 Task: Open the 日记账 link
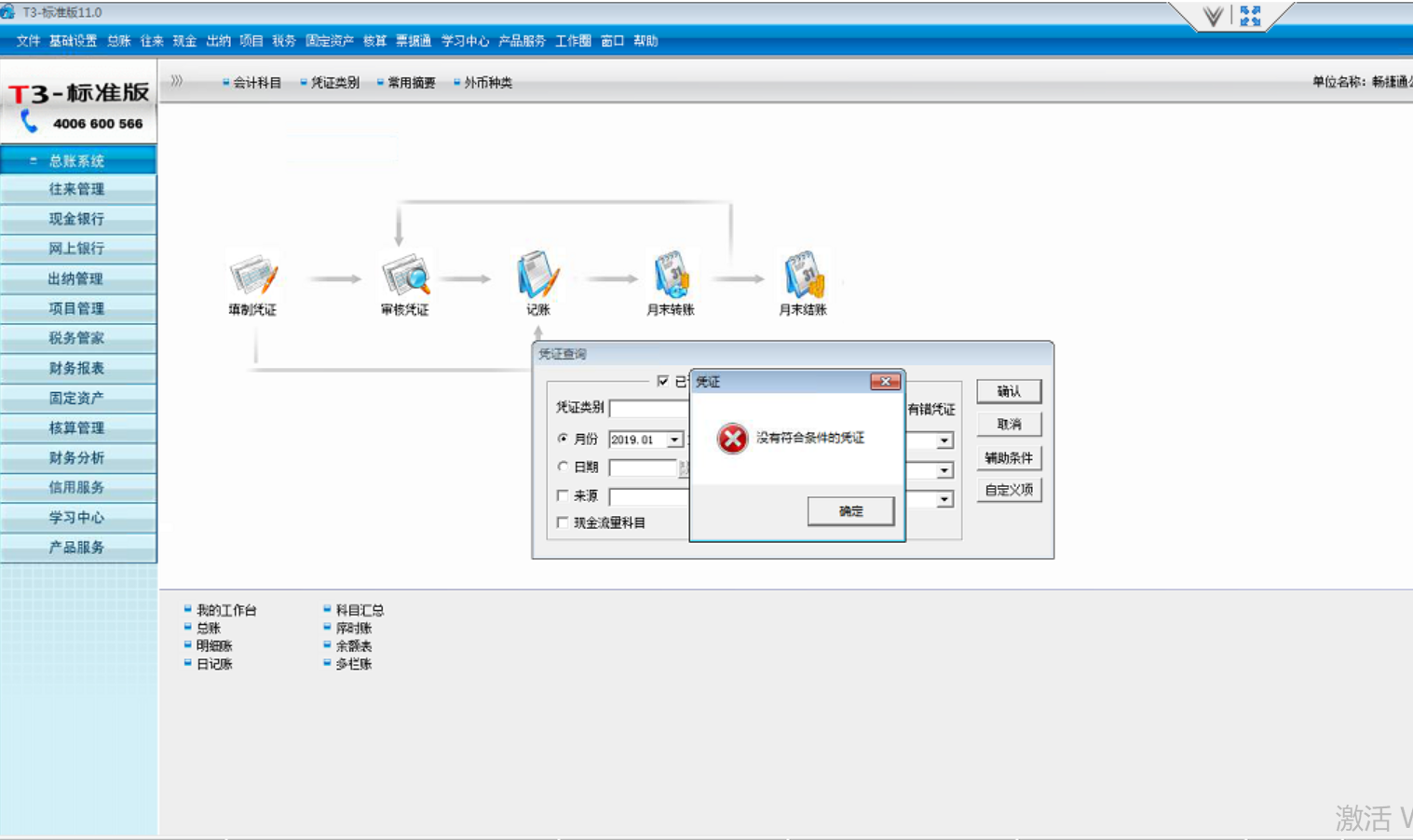(x=214, y=664)
